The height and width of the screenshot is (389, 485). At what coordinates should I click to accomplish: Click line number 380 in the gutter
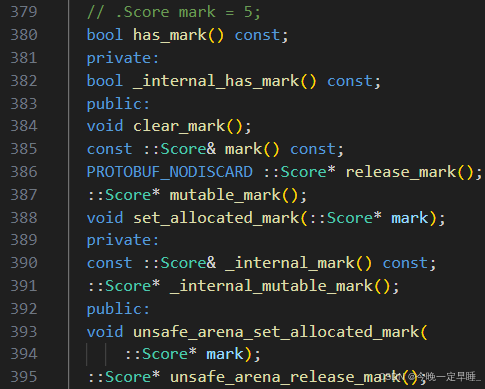coord(24,35)
